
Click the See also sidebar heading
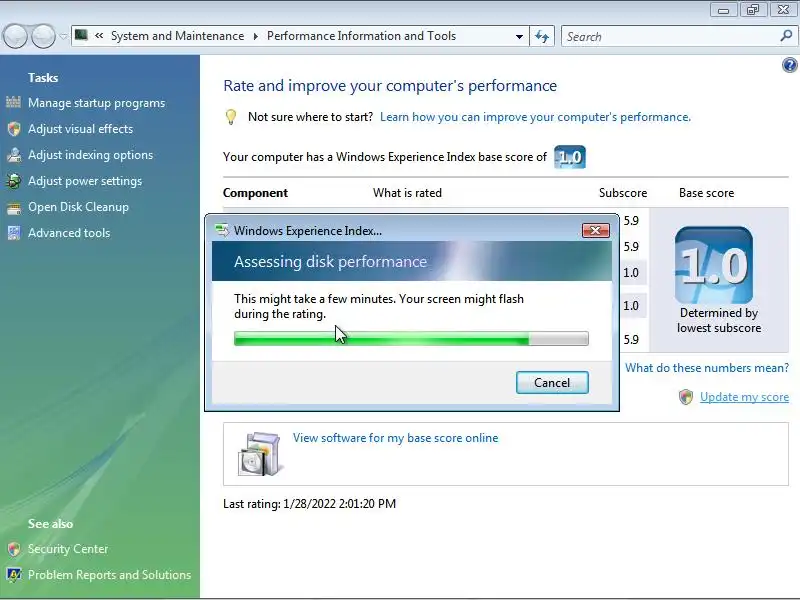[x=50, y=523]
